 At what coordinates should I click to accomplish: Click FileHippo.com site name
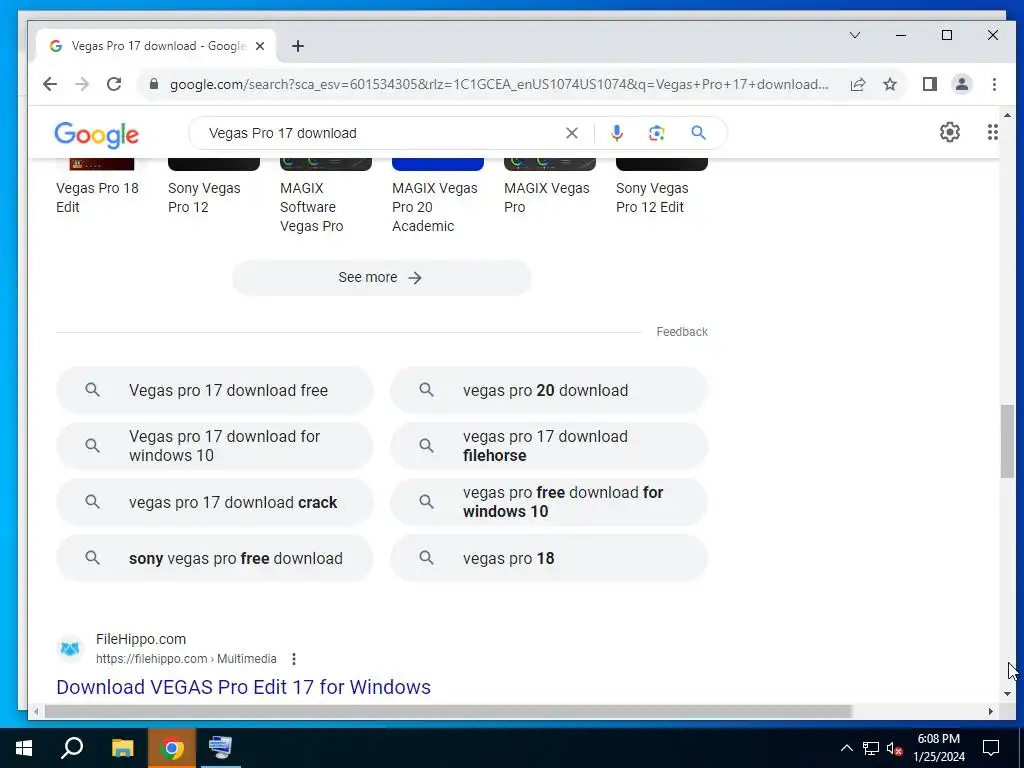click(141, 639)
